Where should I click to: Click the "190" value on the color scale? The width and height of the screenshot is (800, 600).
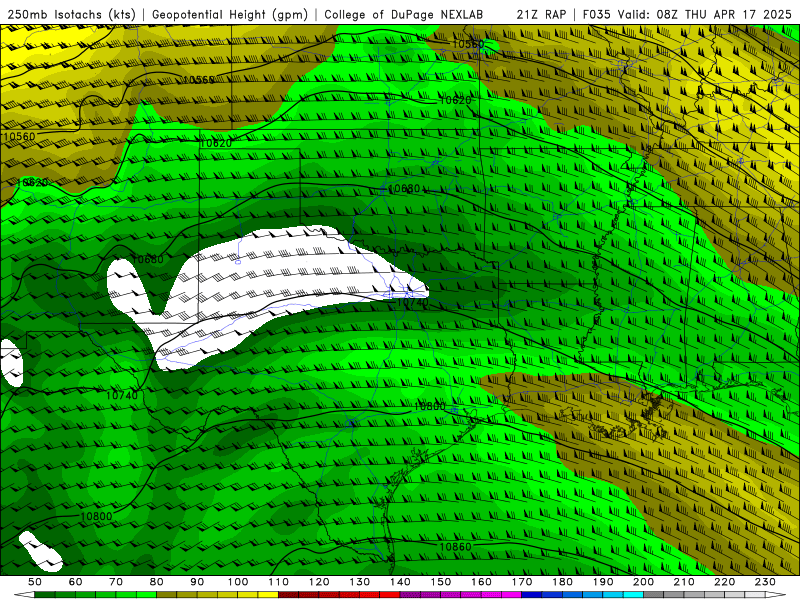603,582
